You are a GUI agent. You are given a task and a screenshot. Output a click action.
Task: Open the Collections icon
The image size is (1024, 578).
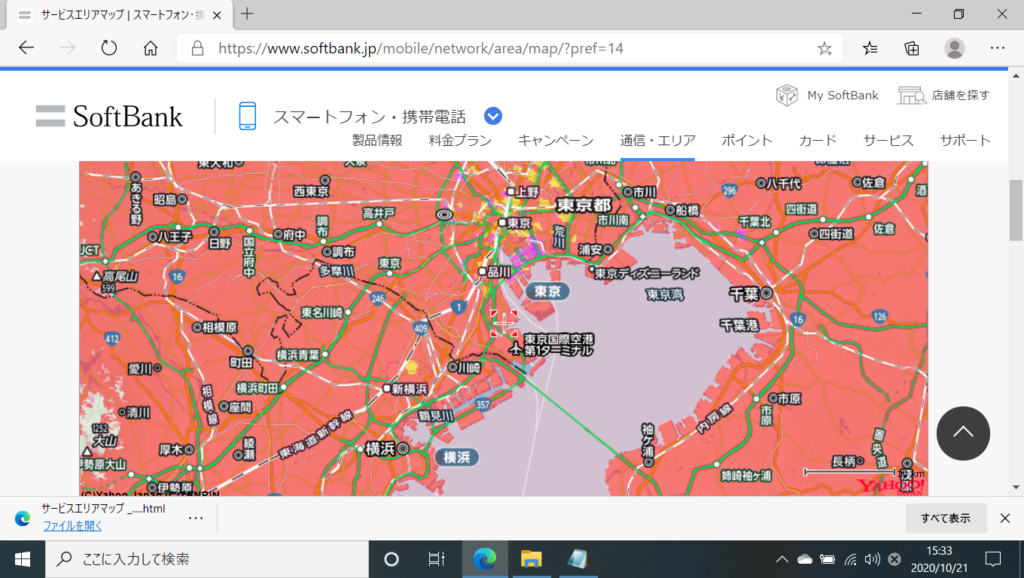coord(912,48)
